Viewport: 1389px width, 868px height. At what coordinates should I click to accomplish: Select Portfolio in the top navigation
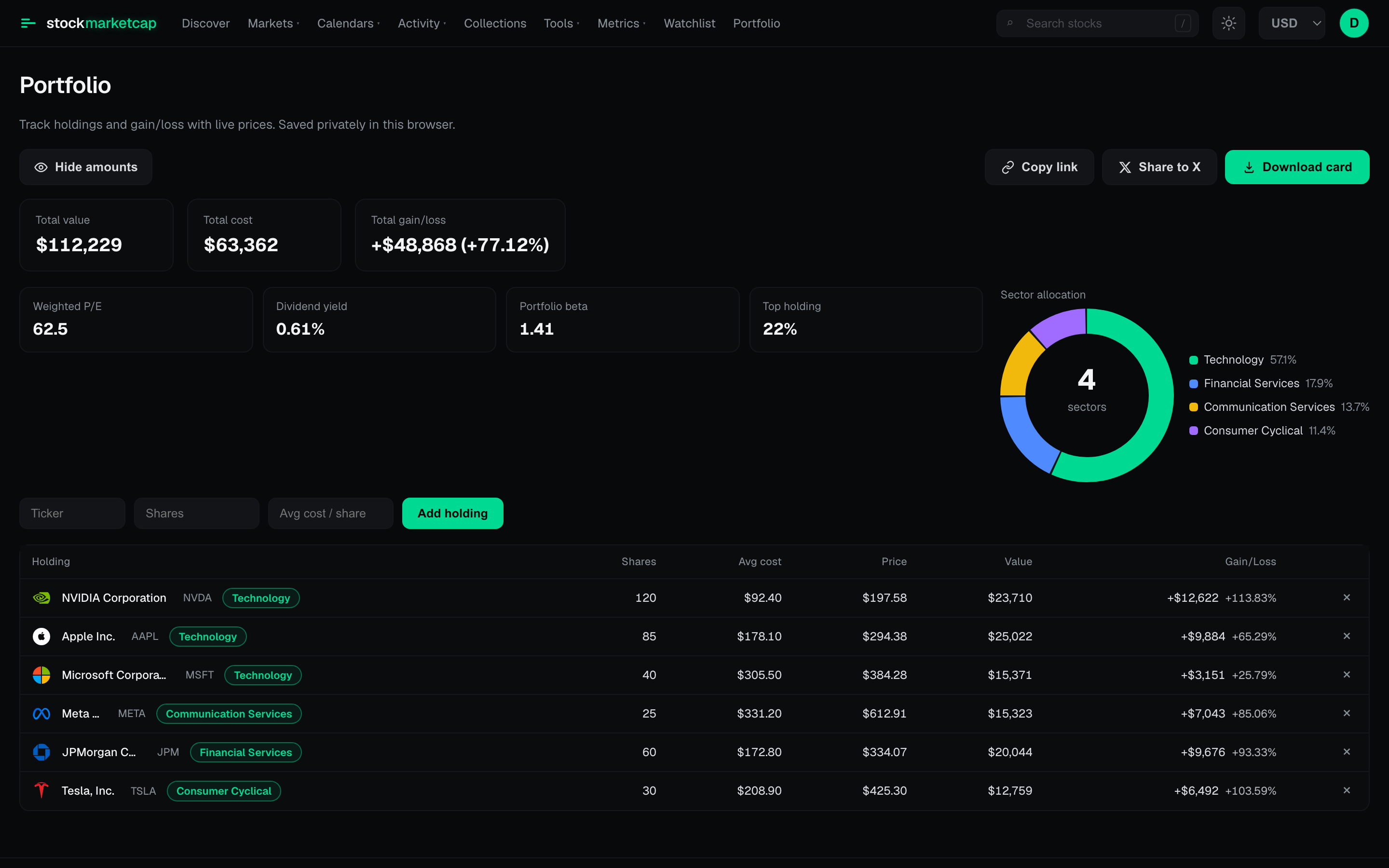[757, 24]
